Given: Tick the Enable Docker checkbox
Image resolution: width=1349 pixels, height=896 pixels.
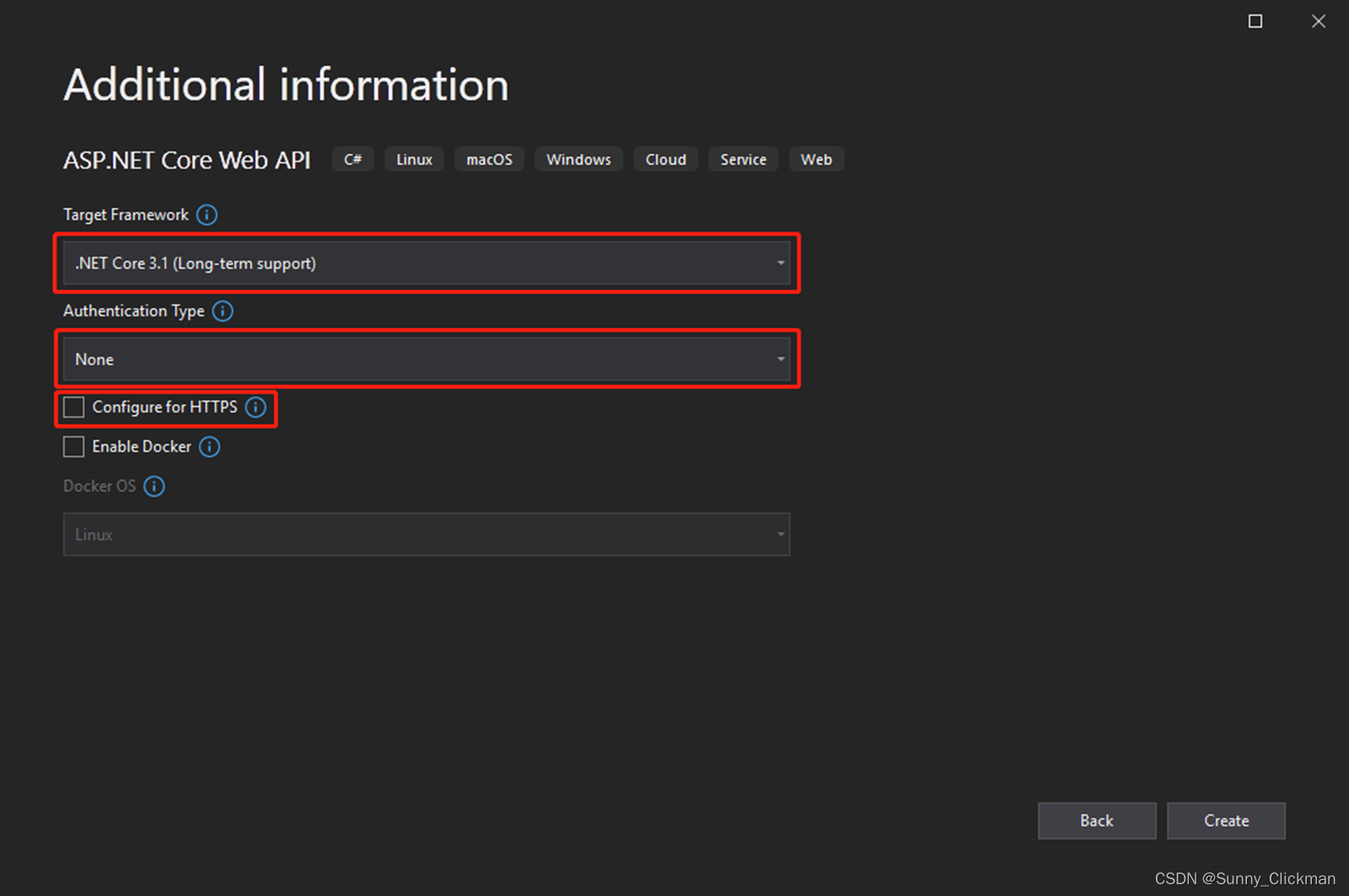Looking at the screenshot, I should pos(74,447).
